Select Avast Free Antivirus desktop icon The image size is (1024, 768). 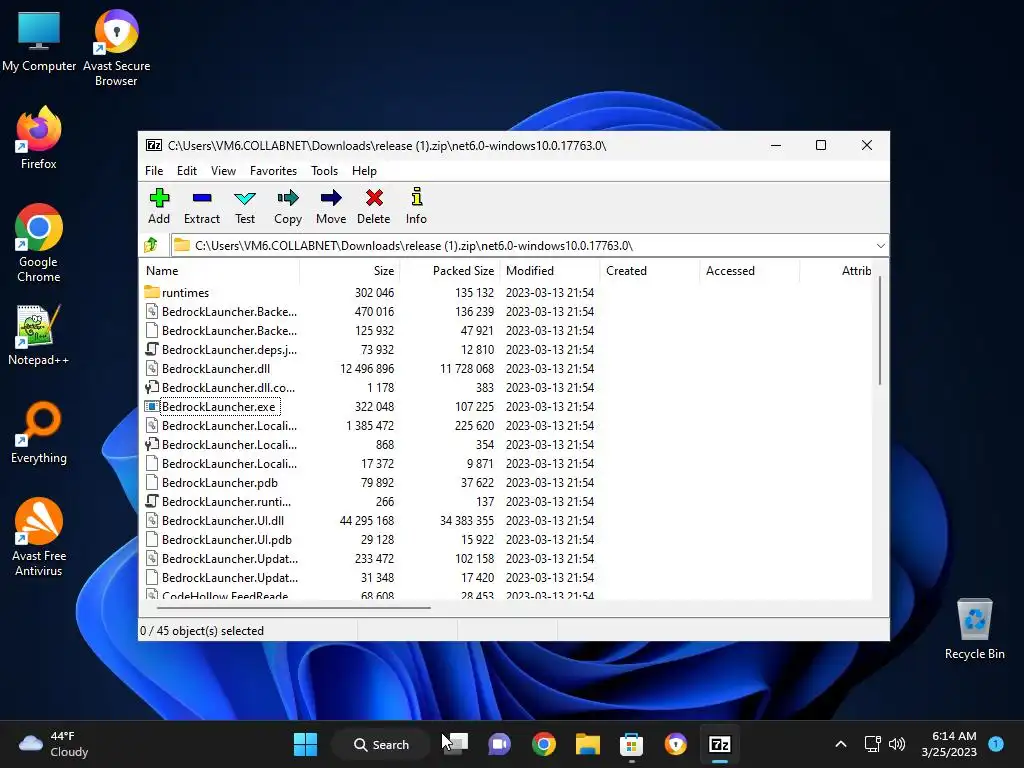39,537
